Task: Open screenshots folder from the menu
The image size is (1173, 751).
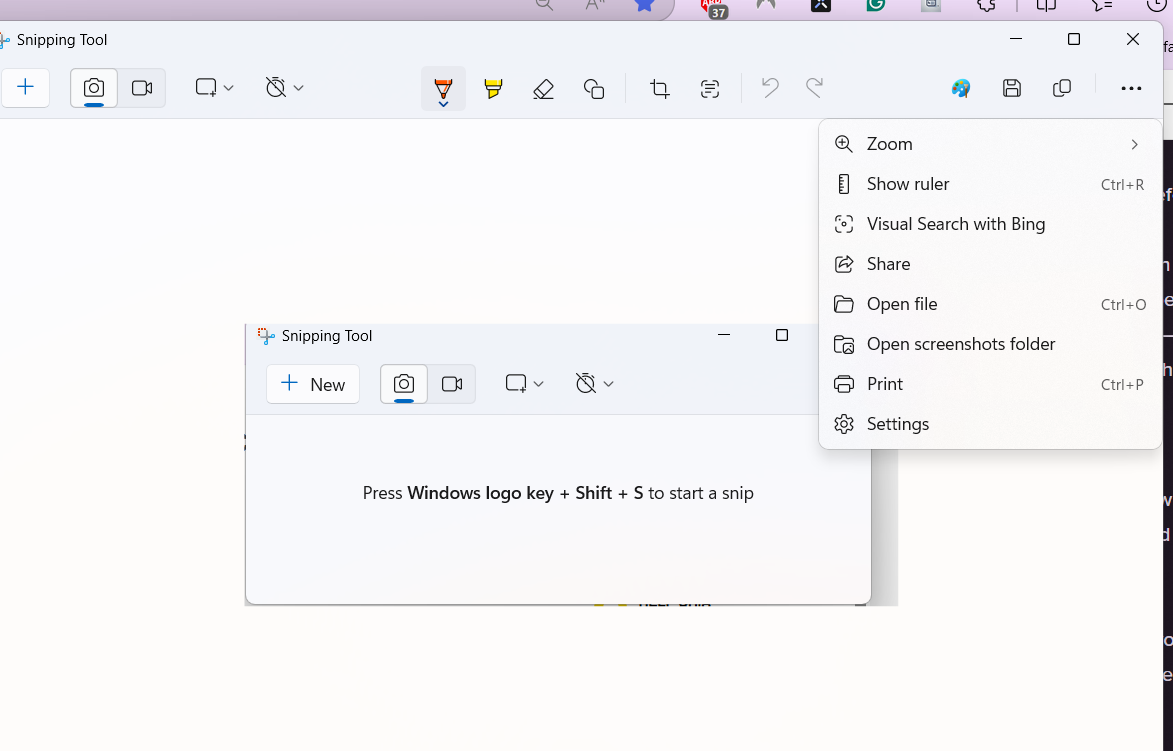Action: 990,344
